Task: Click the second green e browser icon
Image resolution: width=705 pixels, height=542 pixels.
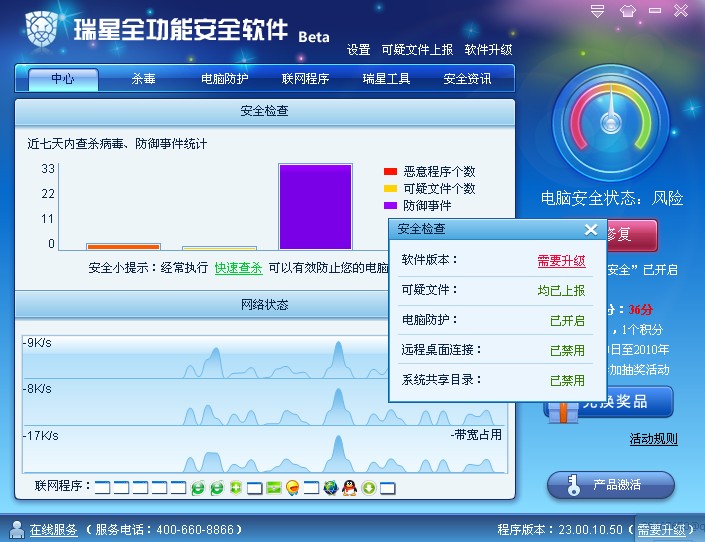Action: pos(217,488)
